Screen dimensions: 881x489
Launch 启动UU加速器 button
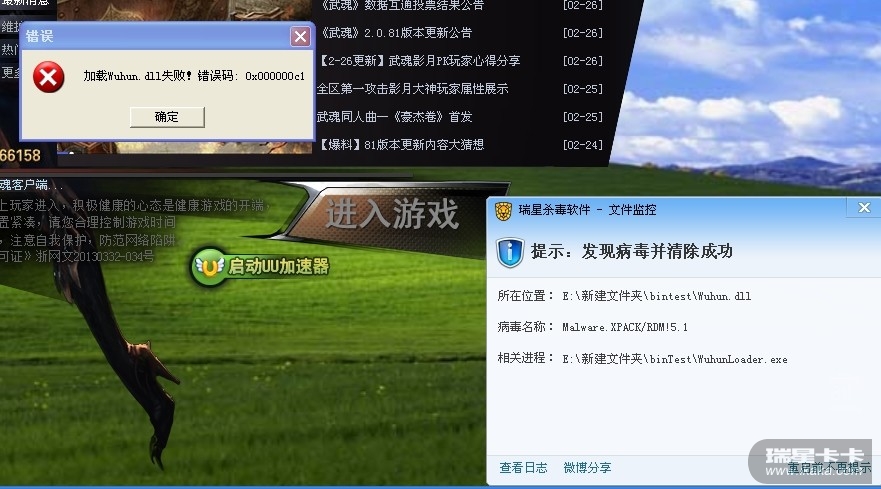pyautogui.click(x=261, y=266)
